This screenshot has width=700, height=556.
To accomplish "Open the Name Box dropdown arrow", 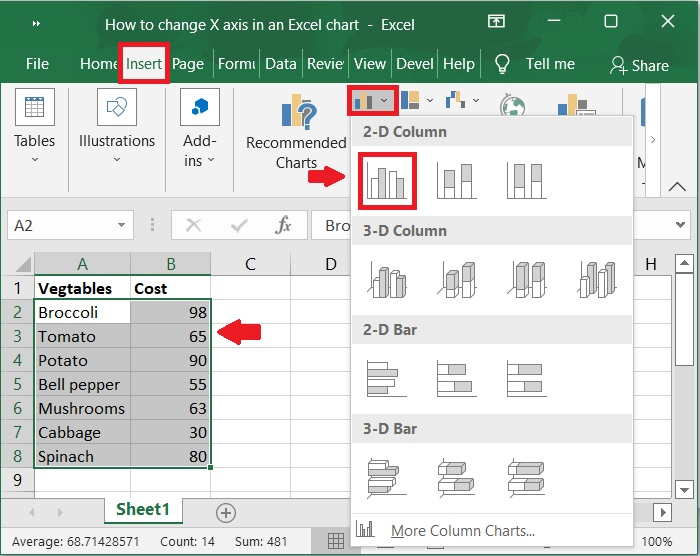I will (121, 225).
